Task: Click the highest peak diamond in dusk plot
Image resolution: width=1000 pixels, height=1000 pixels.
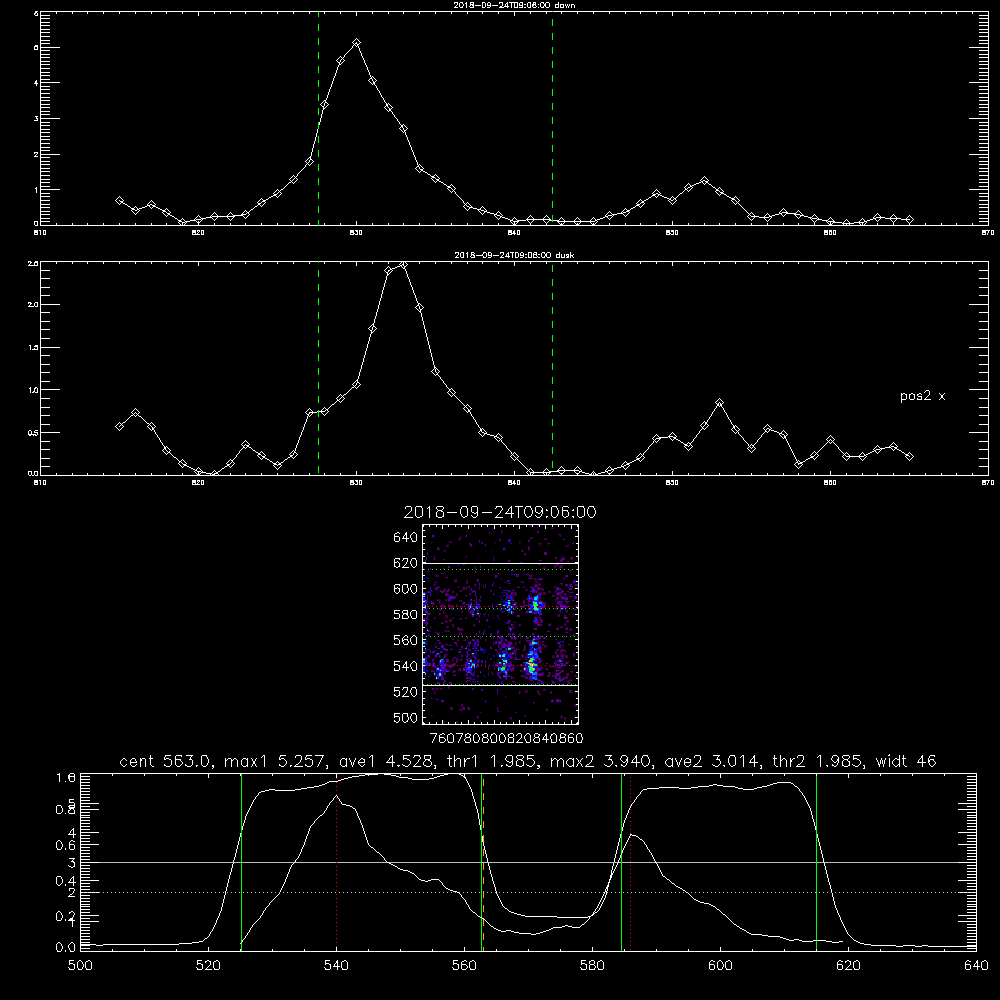Action: point(403,265)
